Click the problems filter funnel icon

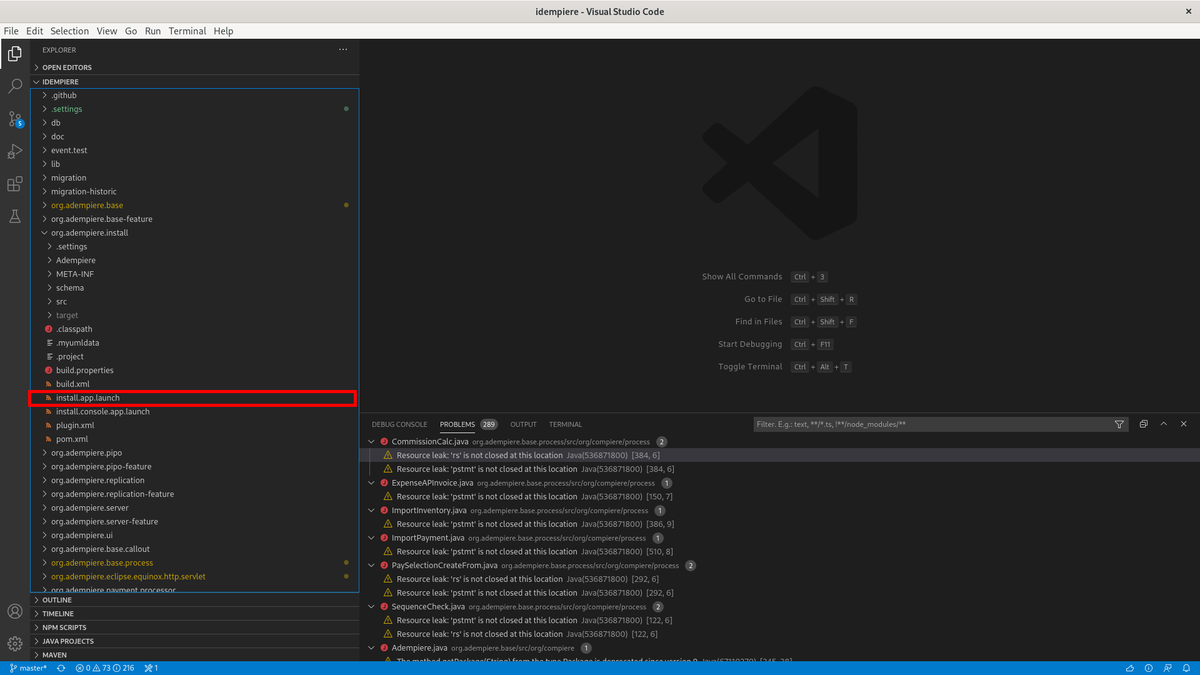[x=1119, y=424]
